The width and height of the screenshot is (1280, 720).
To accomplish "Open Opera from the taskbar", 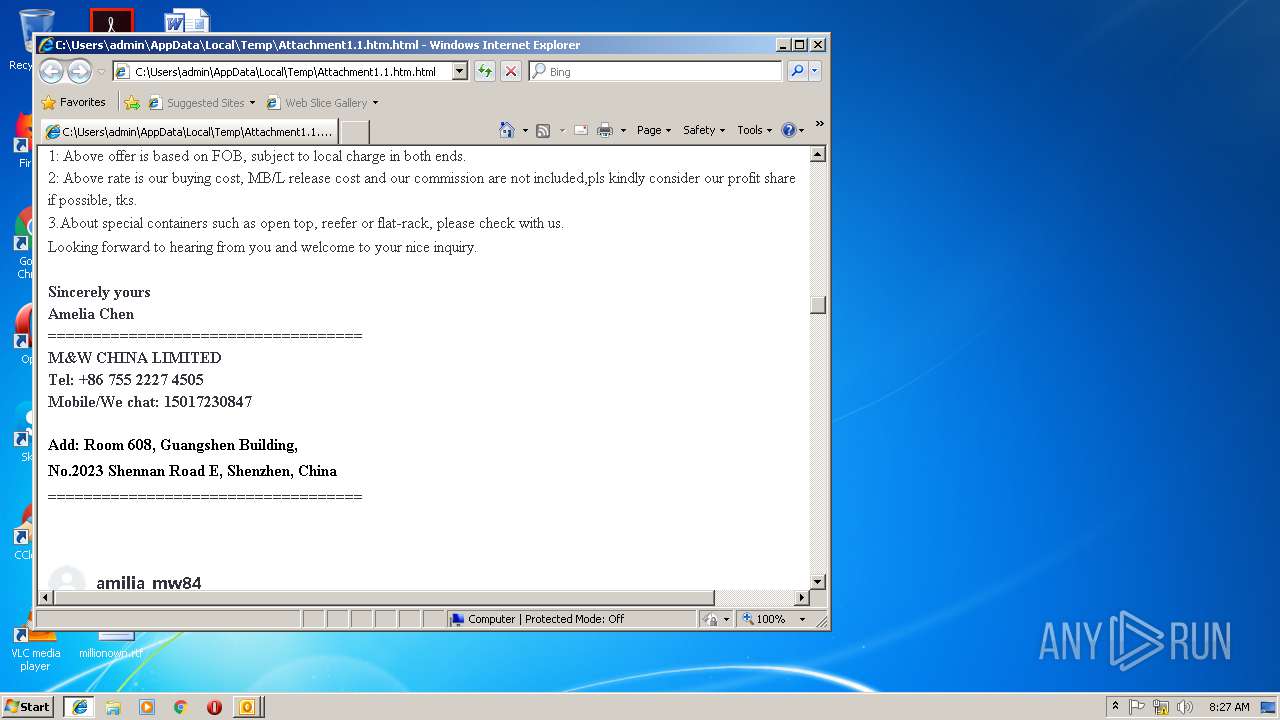I will [214, 706].
